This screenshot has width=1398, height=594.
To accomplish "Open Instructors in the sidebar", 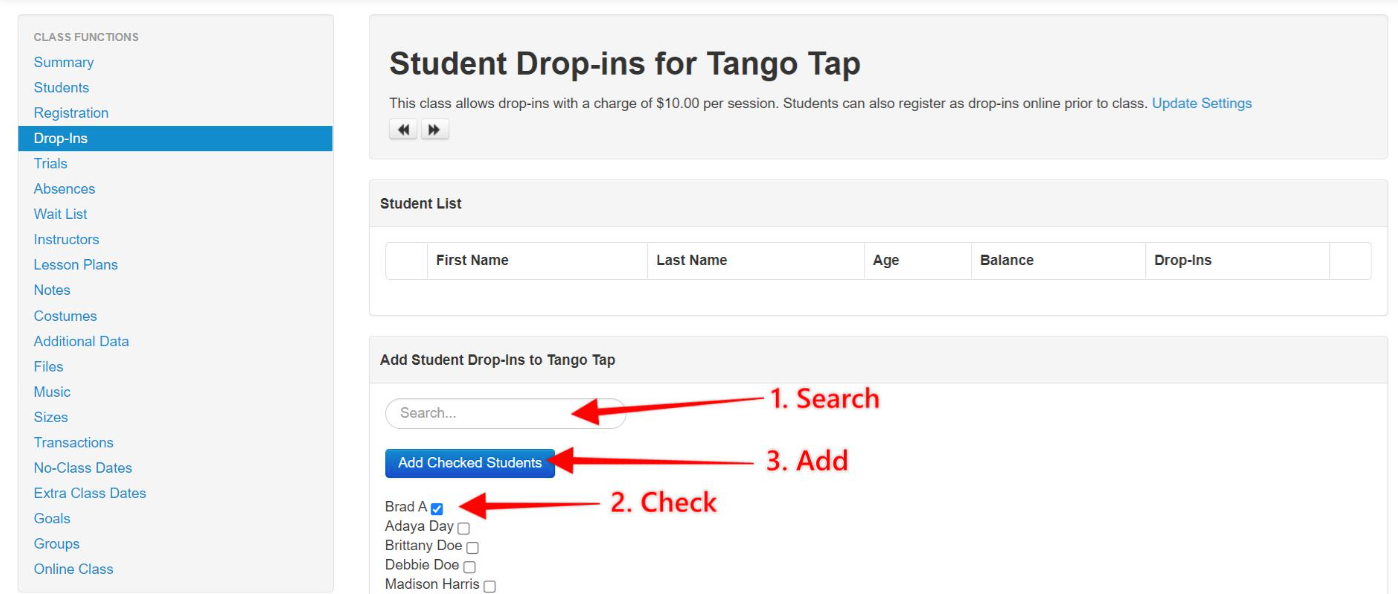I will coord(66,239).
